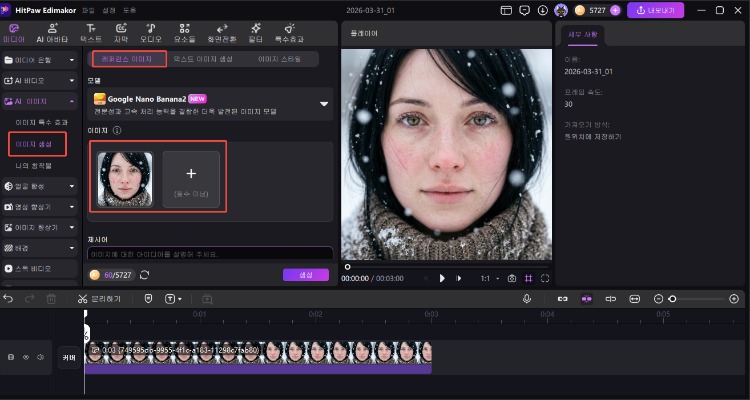Click the microphone voice-over record icon
The image size is (750, 400).
click(526, 298)
